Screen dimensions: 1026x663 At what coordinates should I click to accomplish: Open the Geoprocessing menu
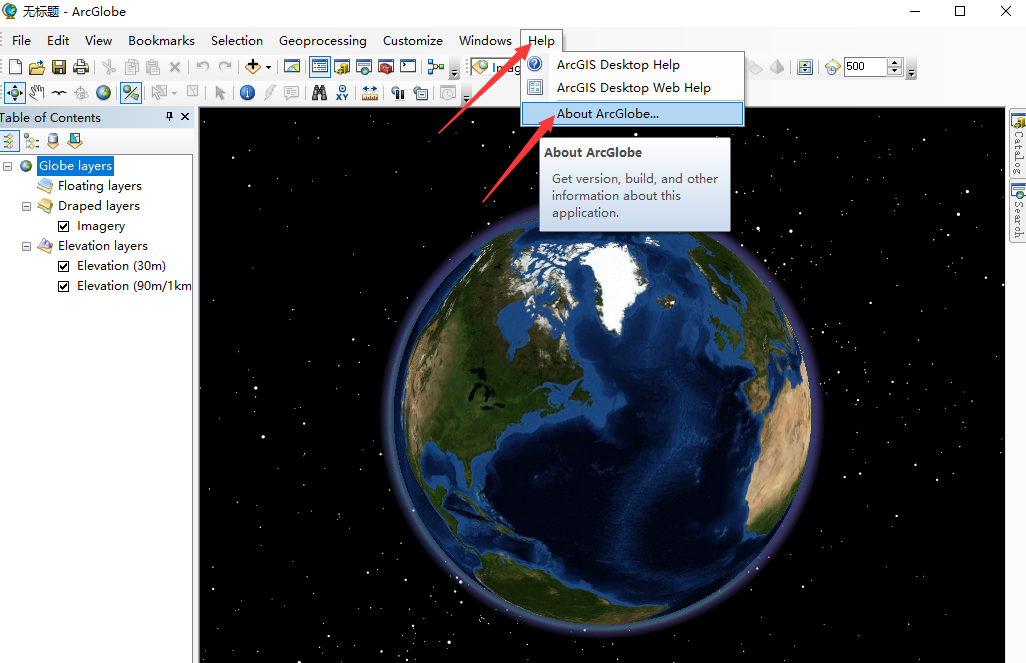coord(323,41)
